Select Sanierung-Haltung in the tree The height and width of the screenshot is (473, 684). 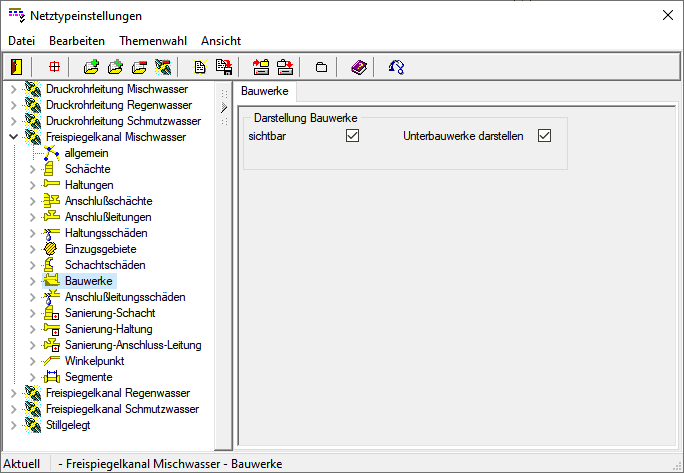pos(108,329)
